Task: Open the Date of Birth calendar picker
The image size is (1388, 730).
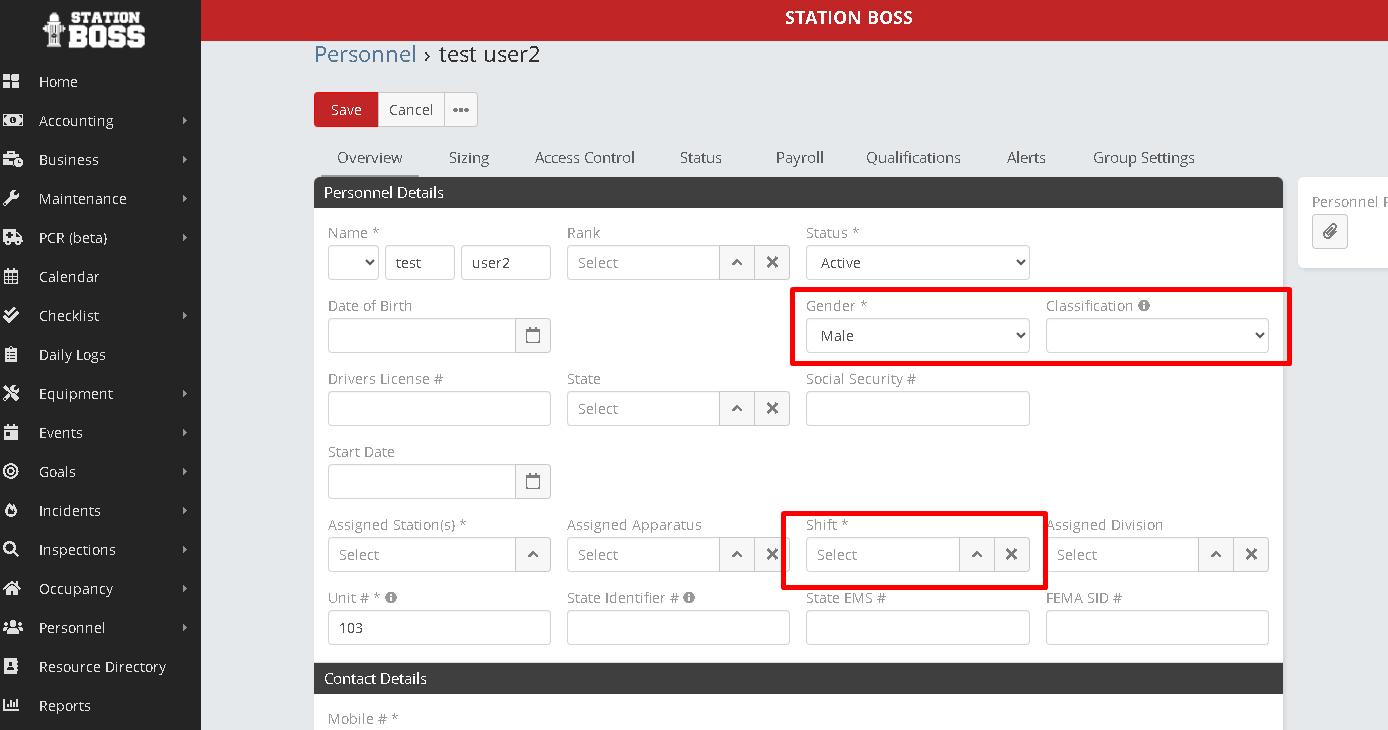Action: [533, 336]
